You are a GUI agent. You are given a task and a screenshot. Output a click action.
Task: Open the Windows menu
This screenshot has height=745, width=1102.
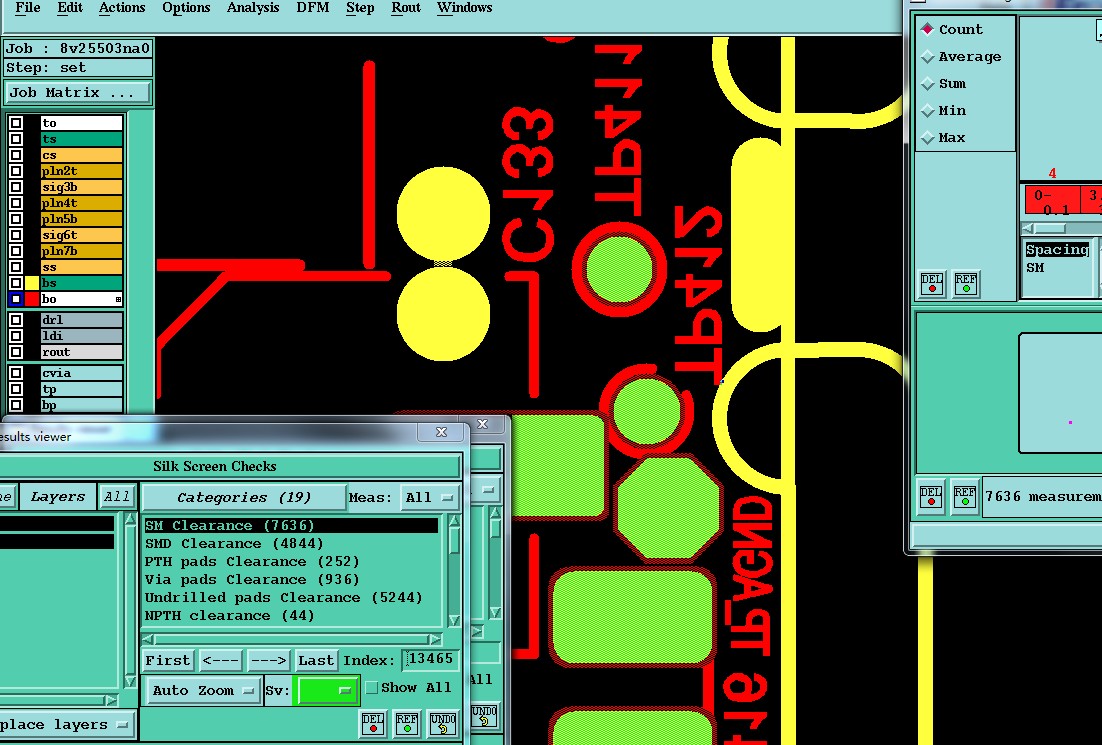click(465, 8)
